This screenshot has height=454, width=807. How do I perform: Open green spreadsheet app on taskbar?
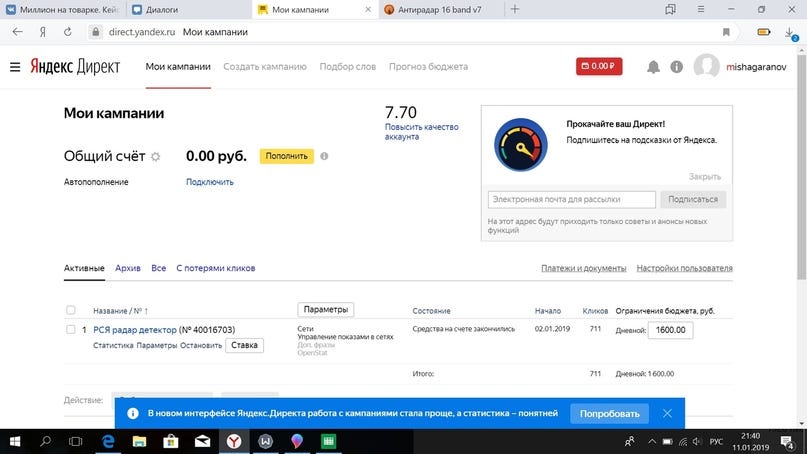click(328, 441)
